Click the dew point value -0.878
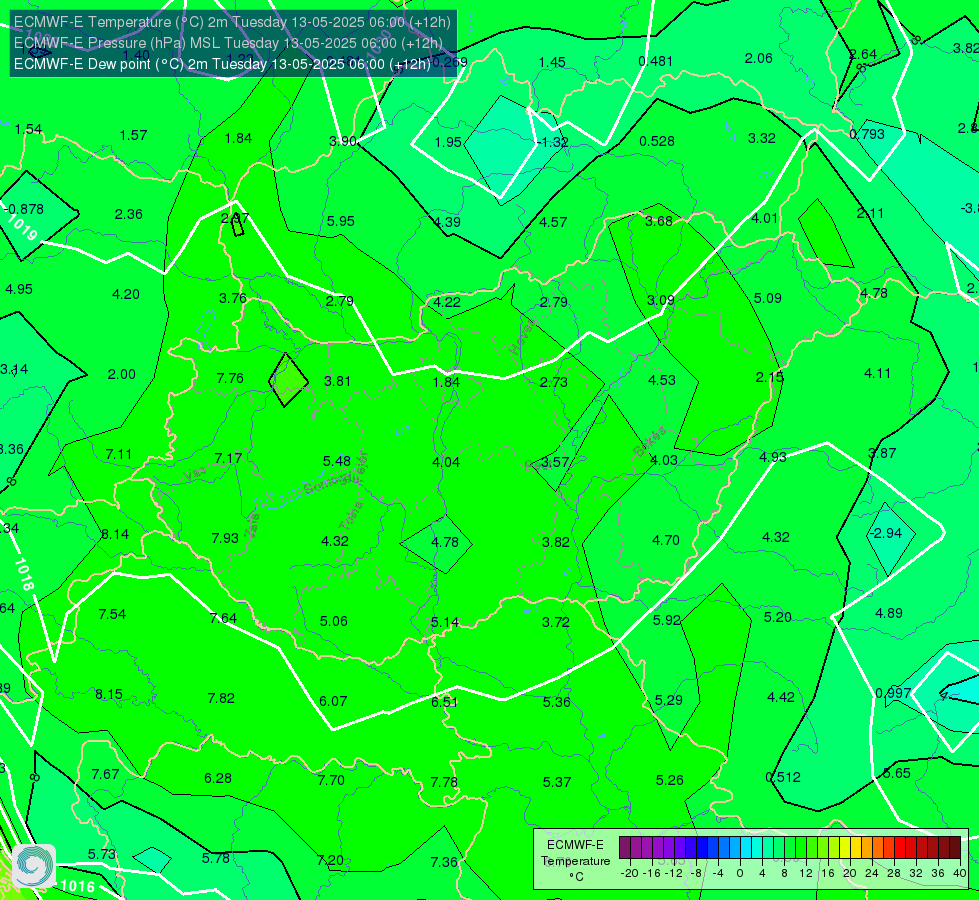 [24, 209]
